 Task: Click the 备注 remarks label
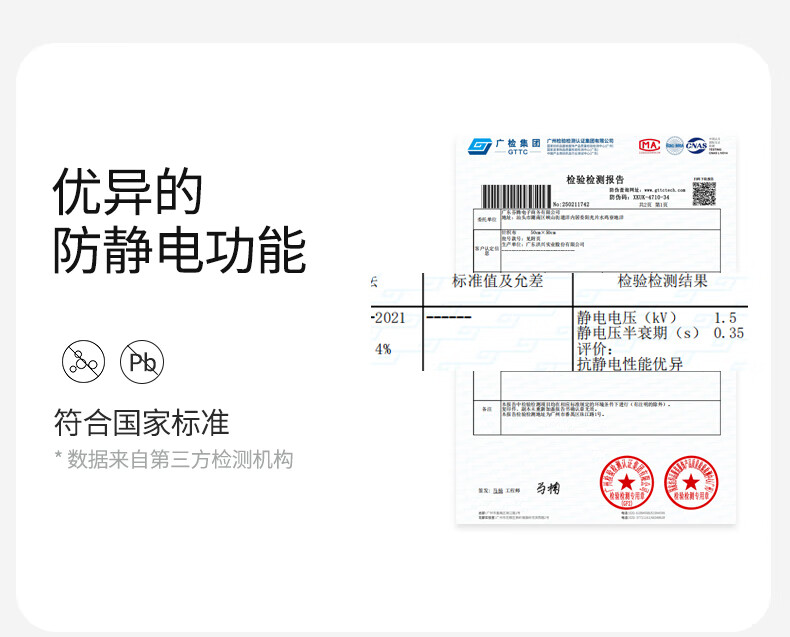point(487,409)
